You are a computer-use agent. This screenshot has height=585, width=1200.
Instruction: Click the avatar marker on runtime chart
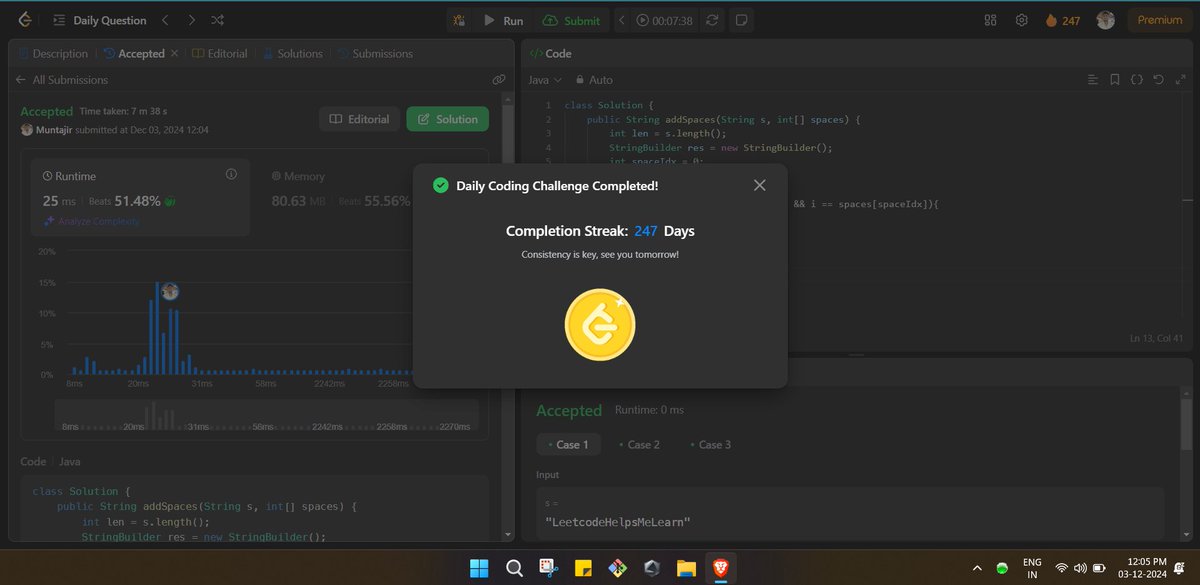[170, 291]
